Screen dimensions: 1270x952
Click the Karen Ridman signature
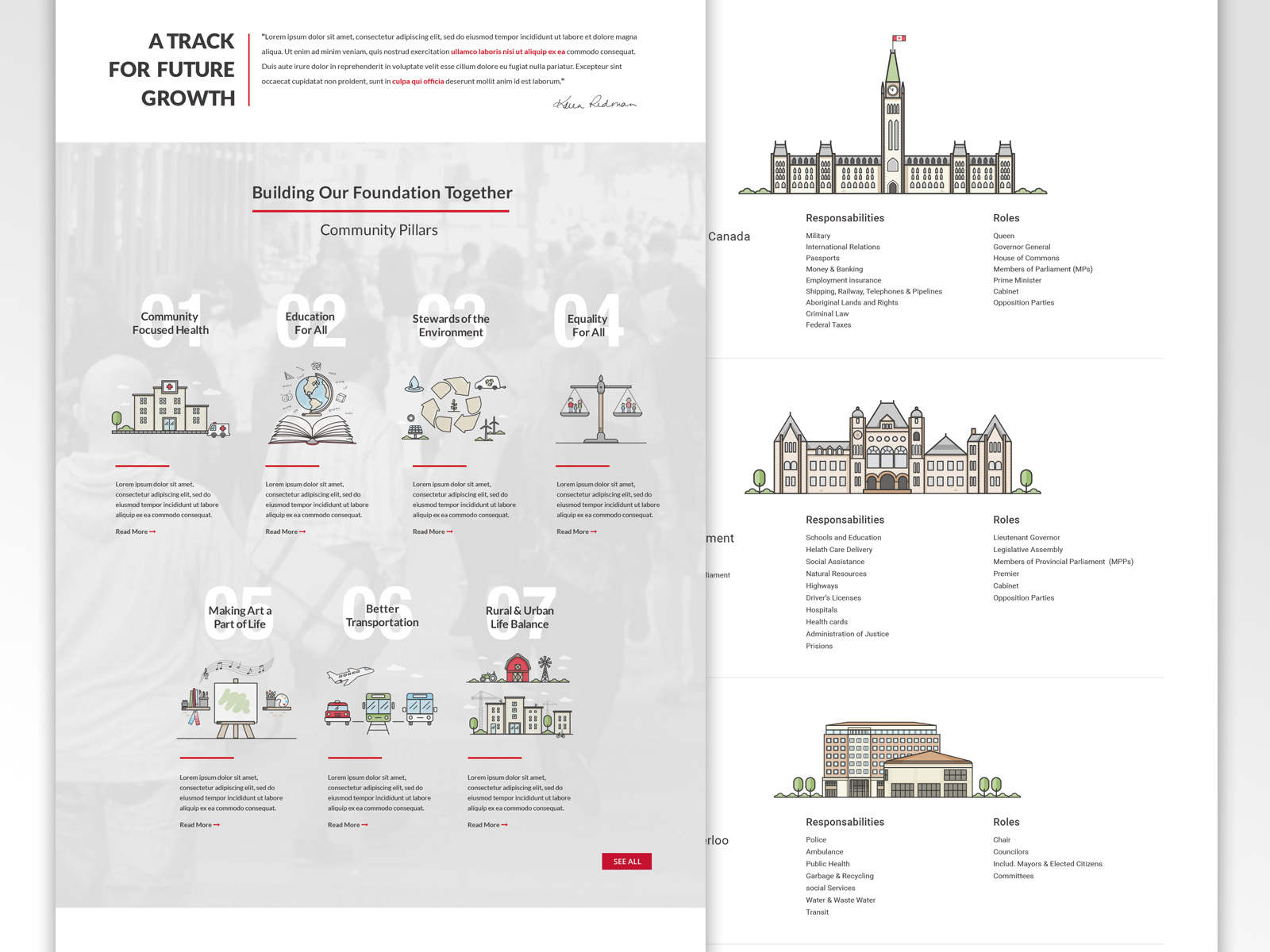[x=597, y=102]
